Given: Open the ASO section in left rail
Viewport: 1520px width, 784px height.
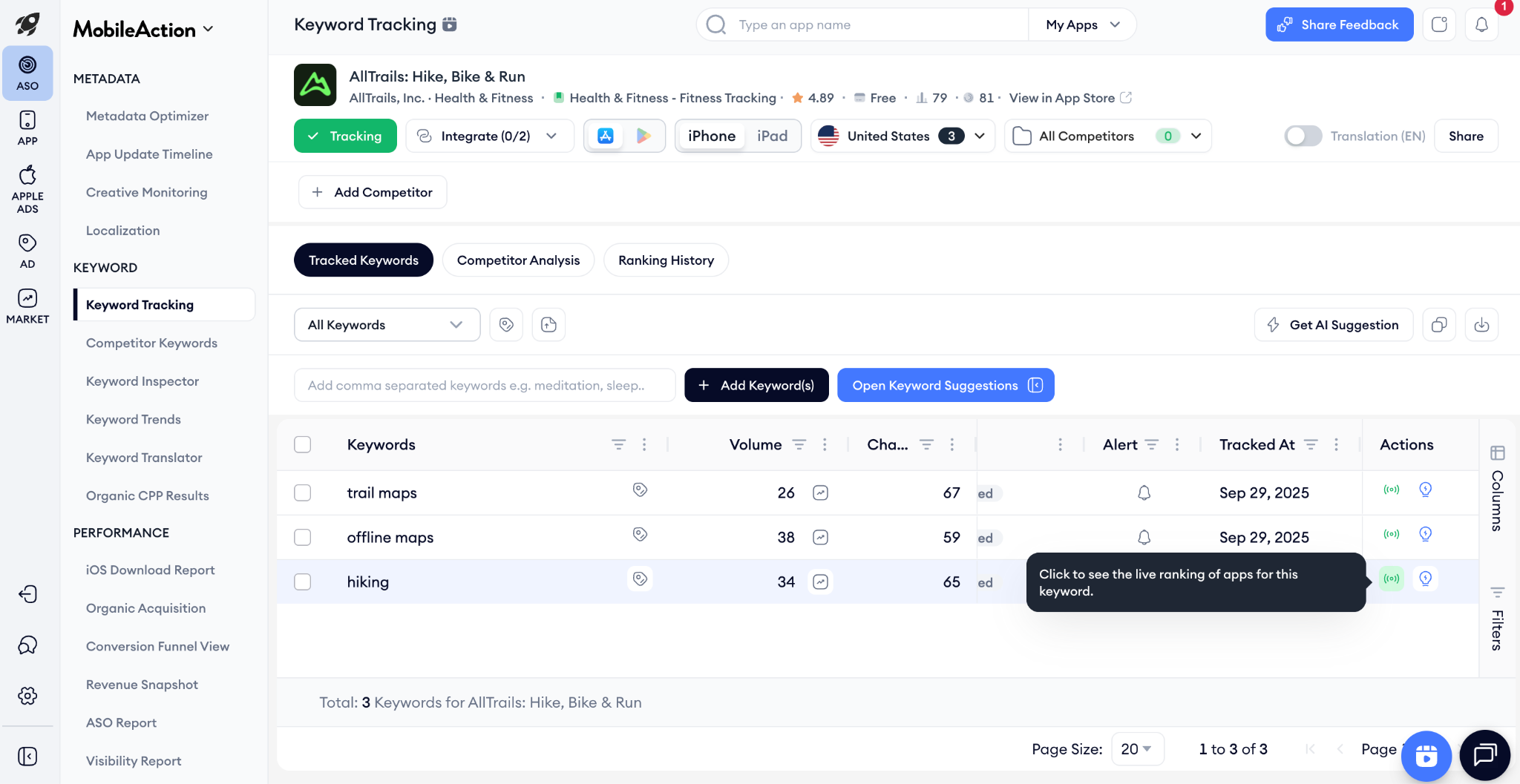Looking at the screenshot, I should [27, 73].
